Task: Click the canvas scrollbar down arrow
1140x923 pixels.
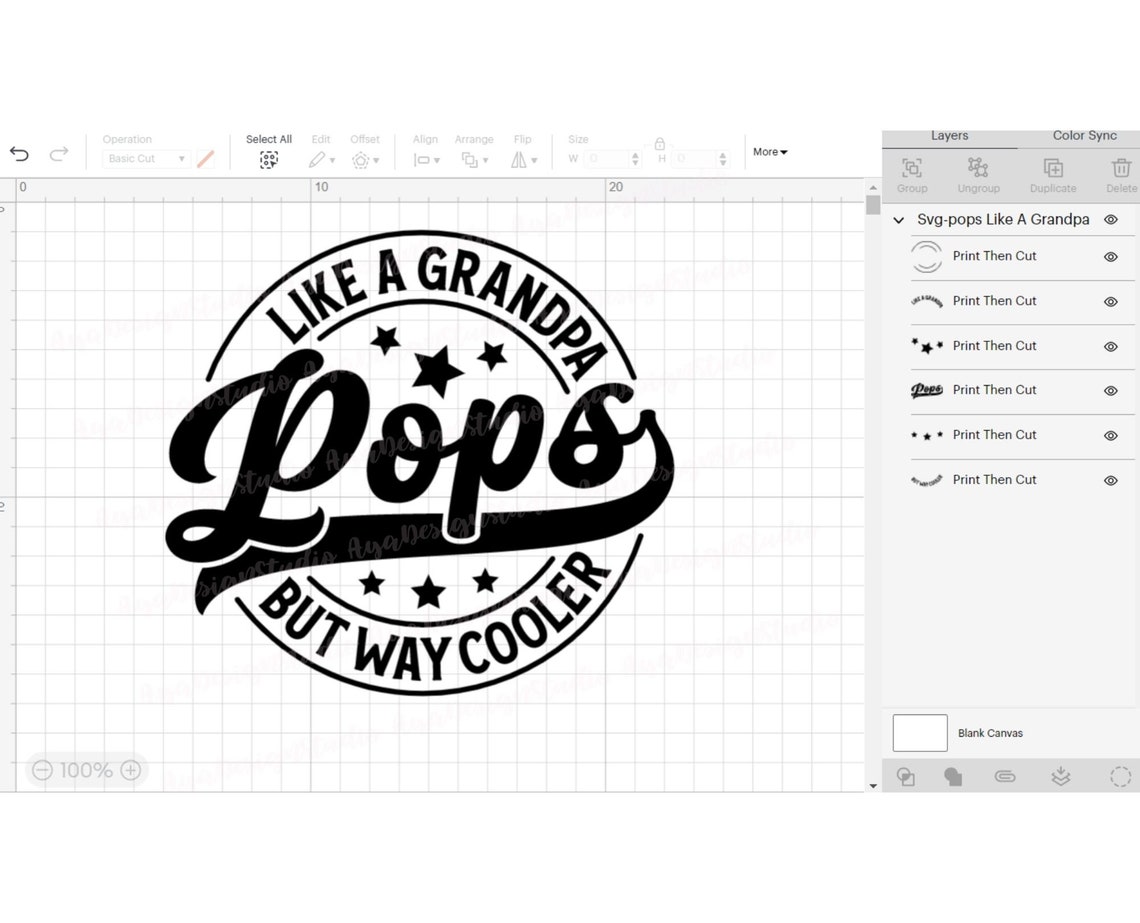Action: 873,786
